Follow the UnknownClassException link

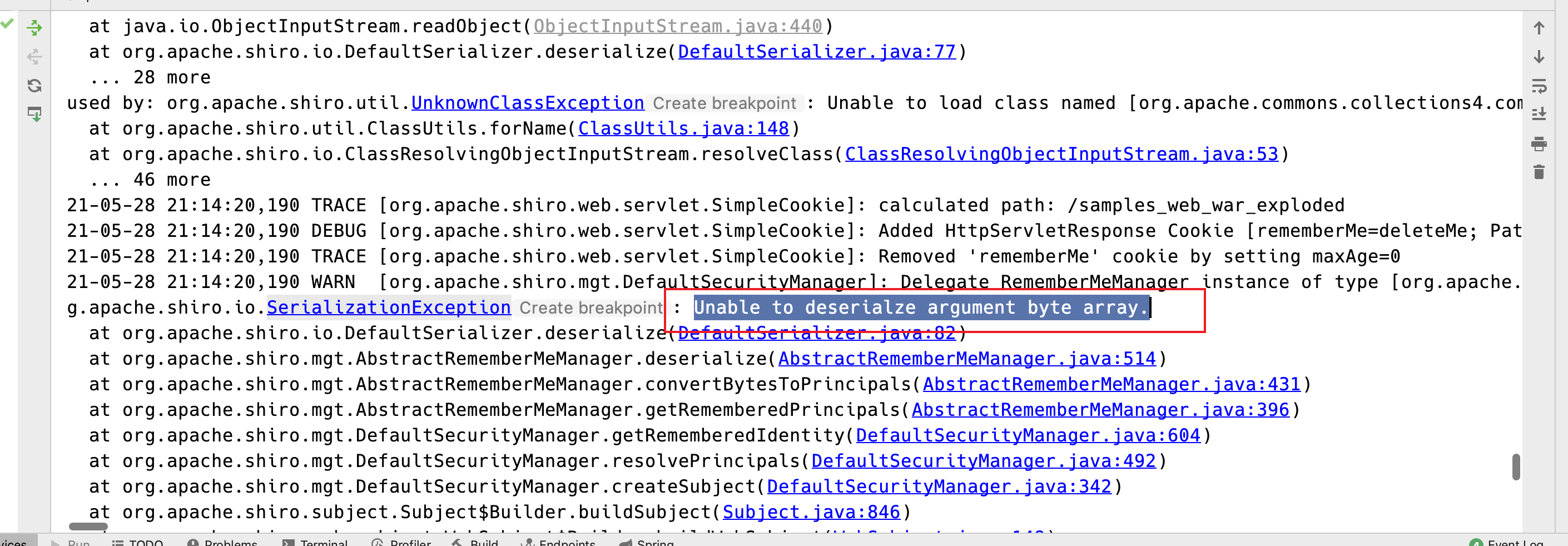[x=528, y=103]
